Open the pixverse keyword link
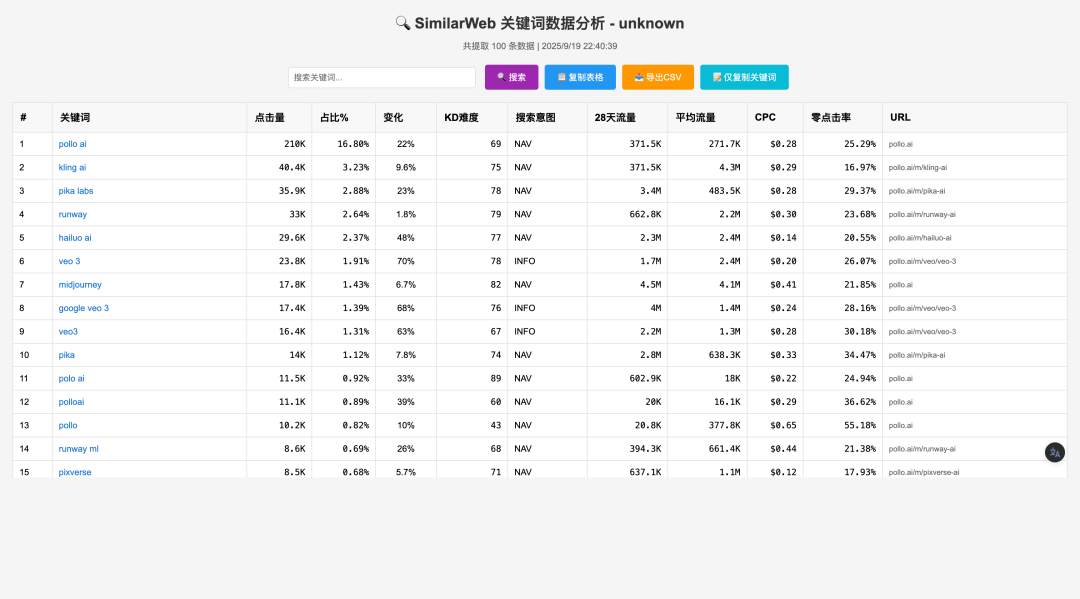This screenshot has height=599, width=1080. click(x=75, y=472)
